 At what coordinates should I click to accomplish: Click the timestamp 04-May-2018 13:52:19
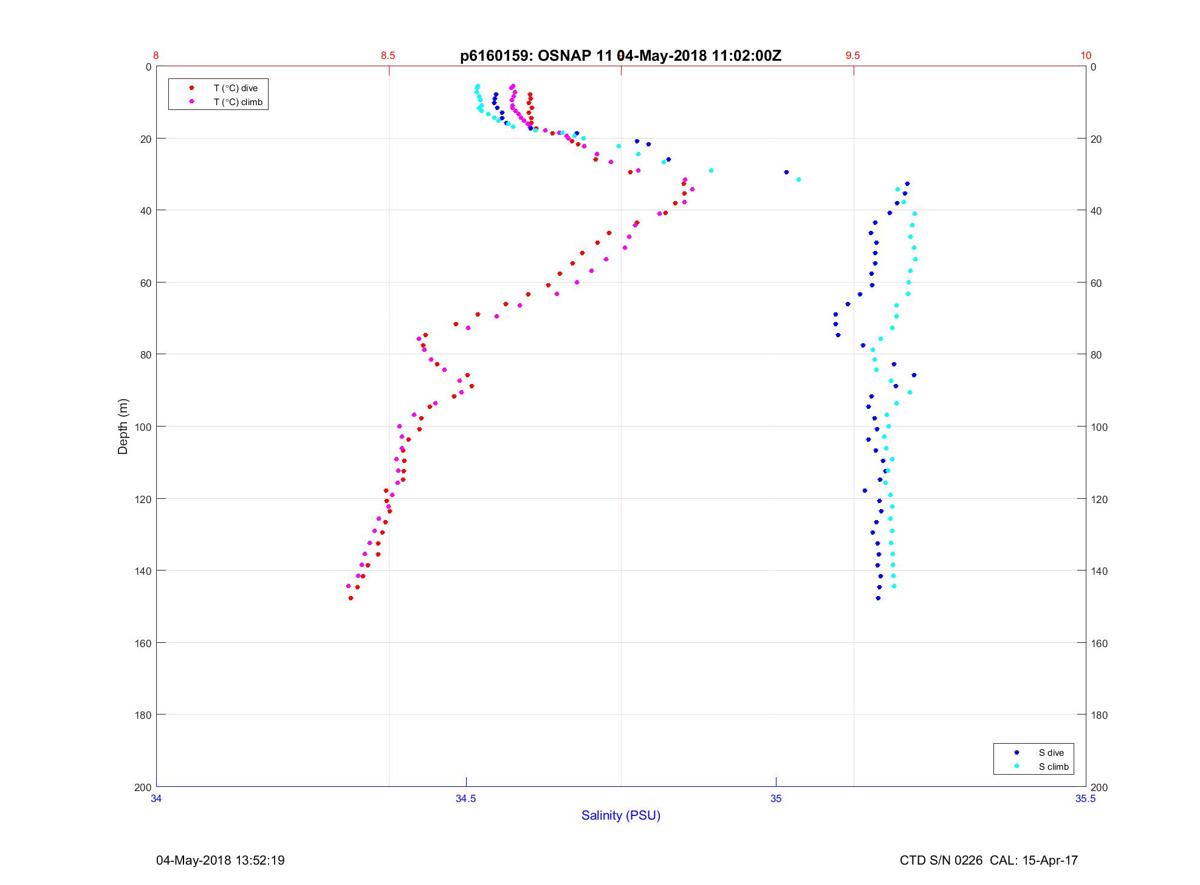tap(220, 860)
